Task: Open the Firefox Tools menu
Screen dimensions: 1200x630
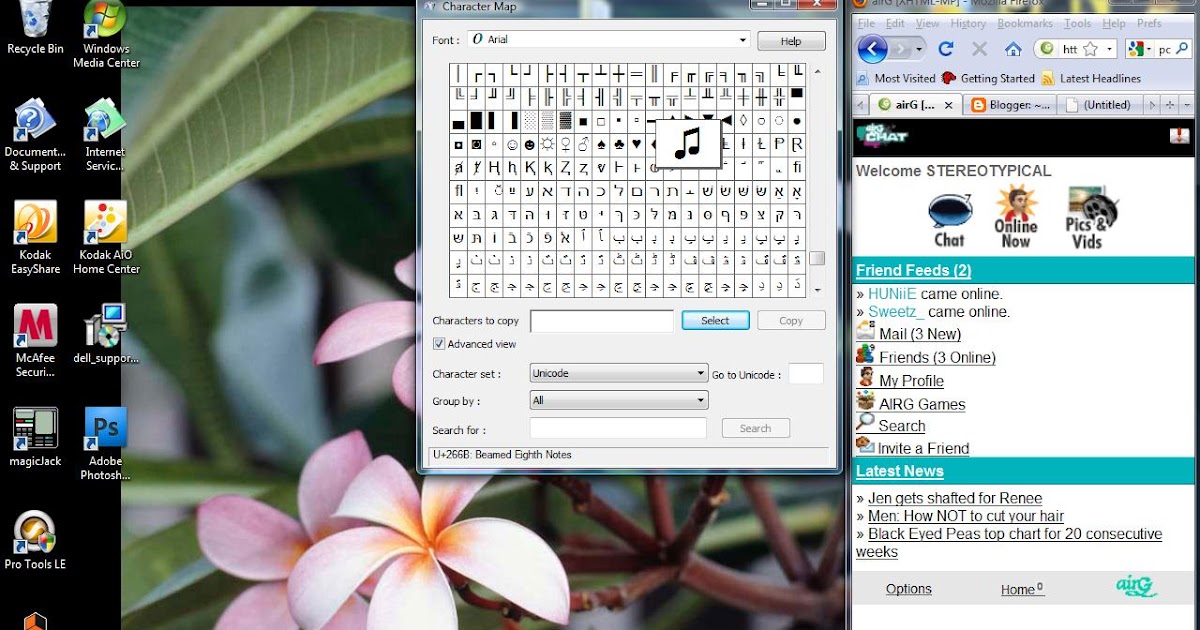Action: pyautogui.click(x=1078, y=24)
